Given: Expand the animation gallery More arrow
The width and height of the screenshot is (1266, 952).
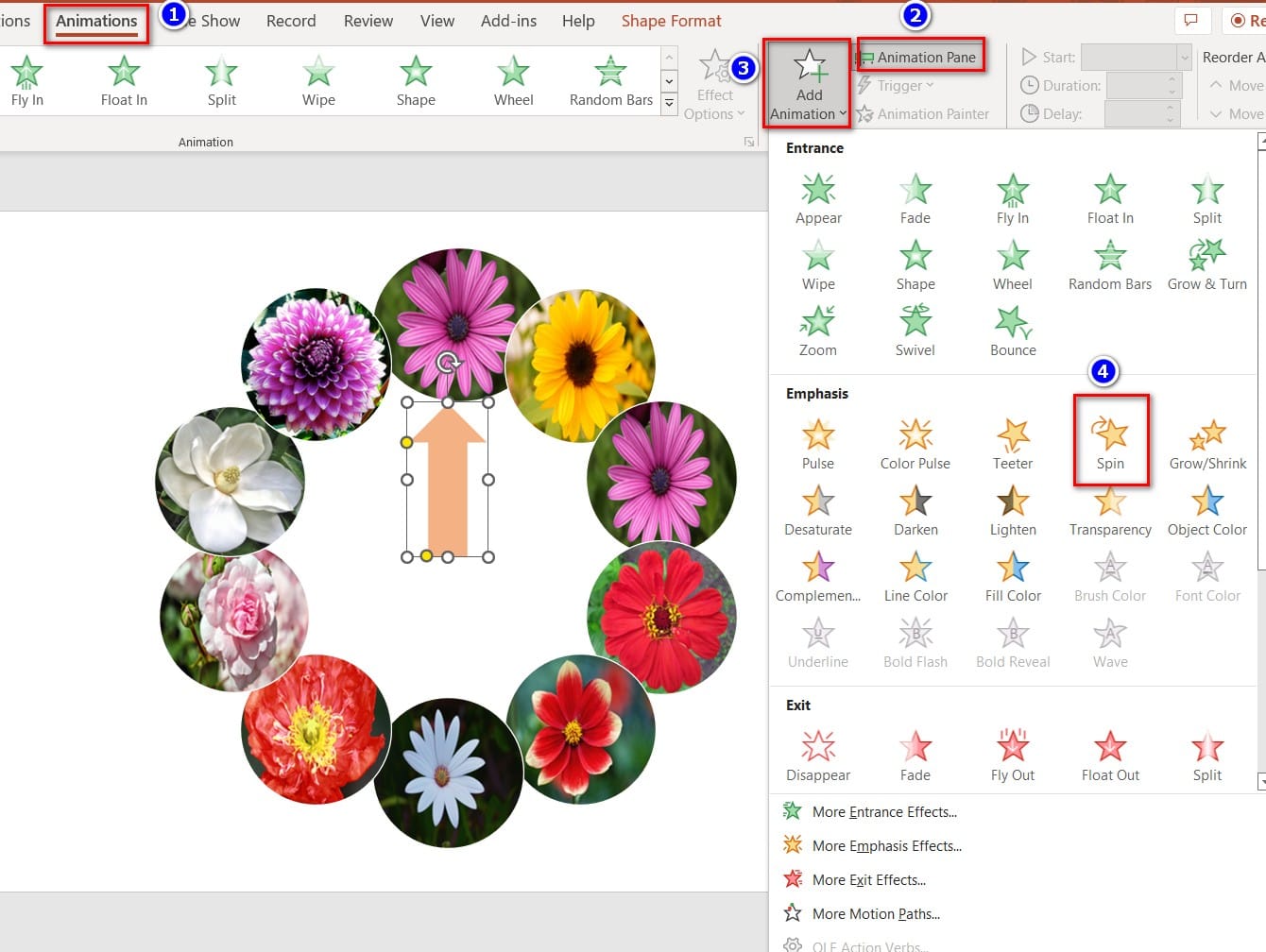Looking at the screenshot, I should (669, 103).
